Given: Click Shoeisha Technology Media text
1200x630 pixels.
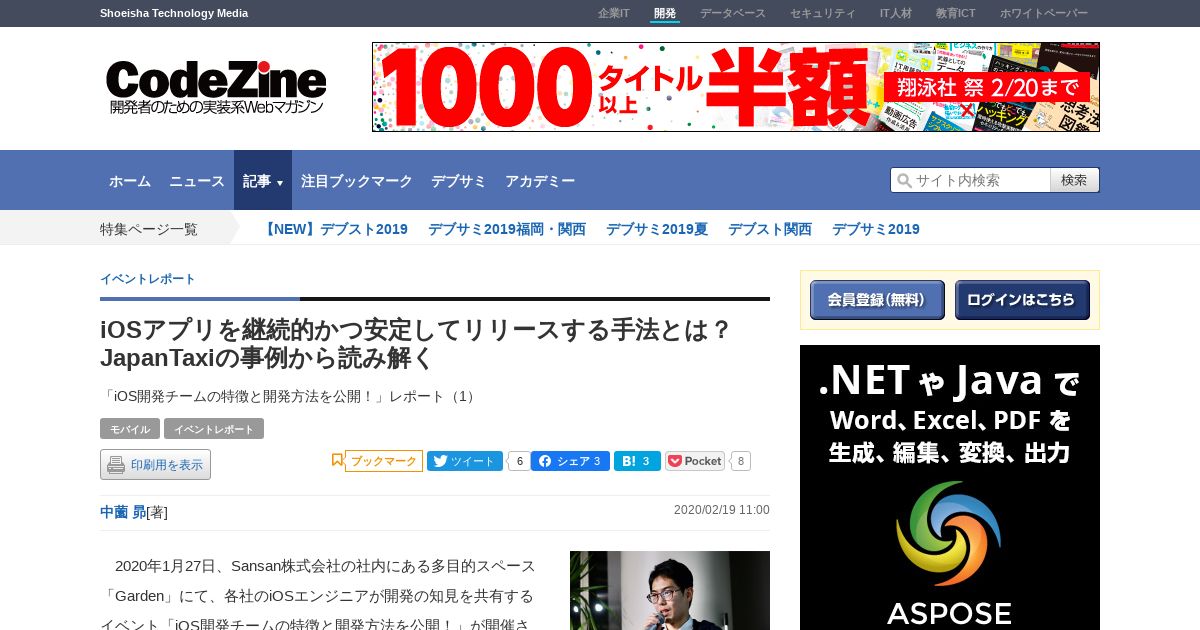Looking at the screenshot, I should pyautogui.click(x=174, y=13).
